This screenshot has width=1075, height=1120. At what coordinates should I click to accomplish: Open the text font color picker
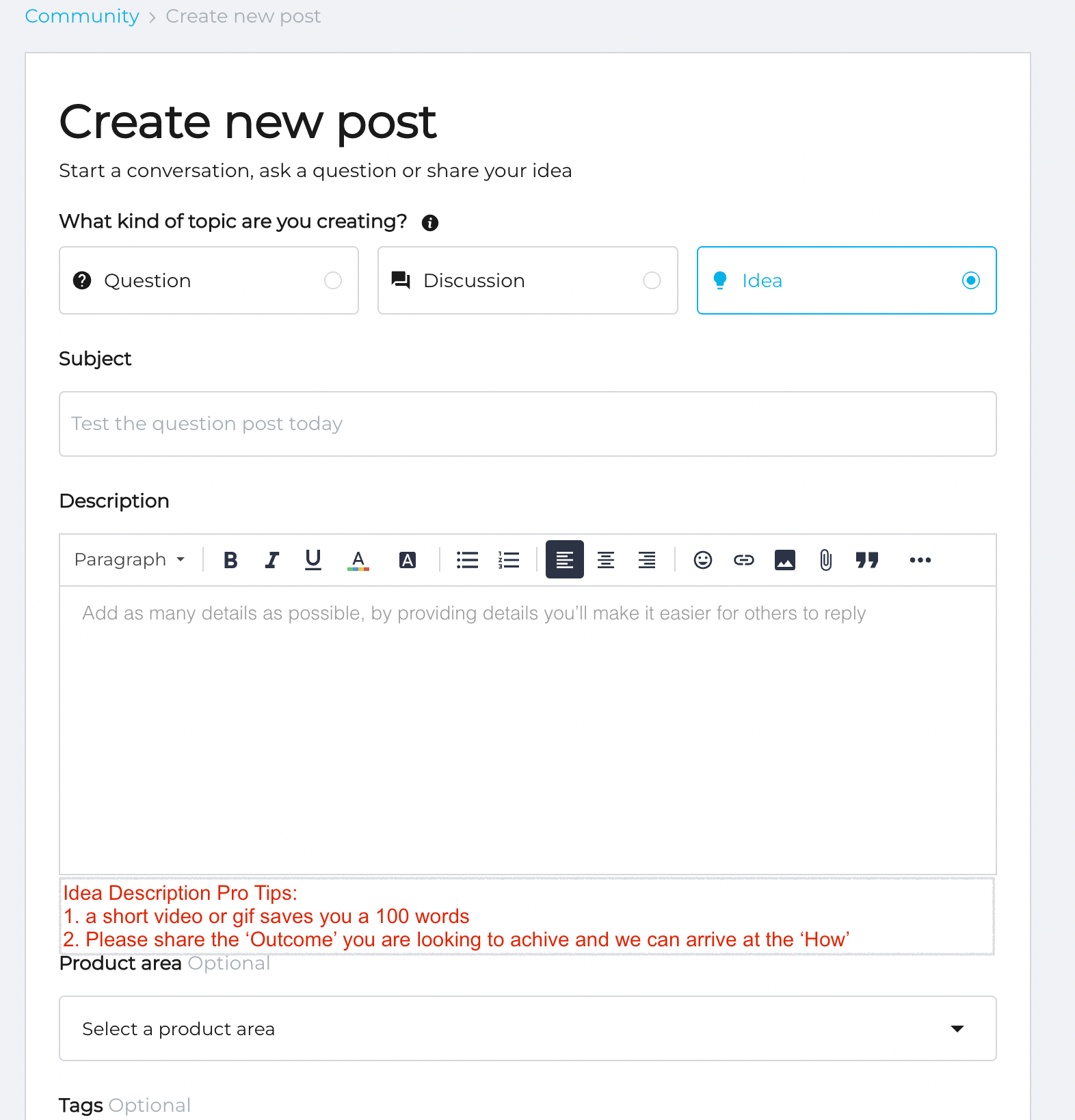point(358,560)
